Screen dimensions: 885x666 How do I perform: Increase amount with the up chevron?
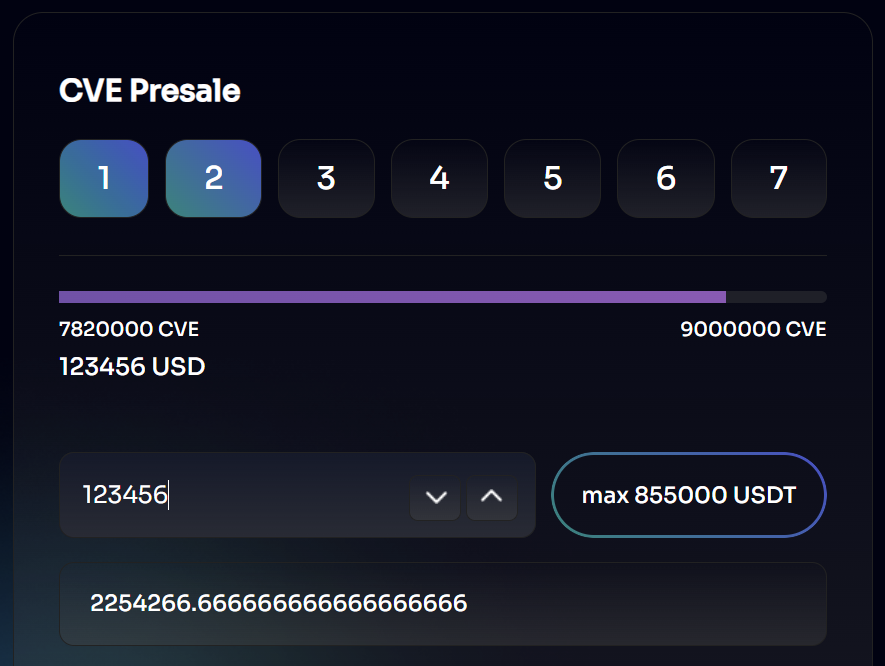491,497
